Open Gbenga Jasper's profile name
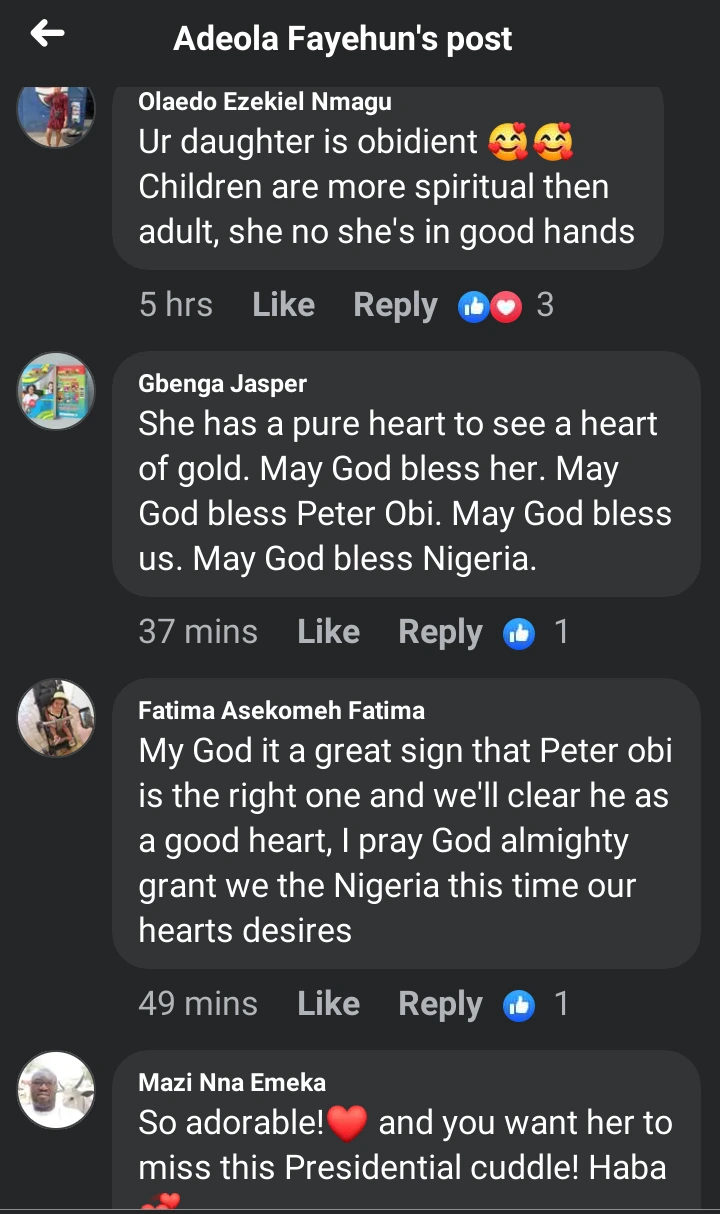This screenshot has width=720, height=1214. (x=222, y=383)
